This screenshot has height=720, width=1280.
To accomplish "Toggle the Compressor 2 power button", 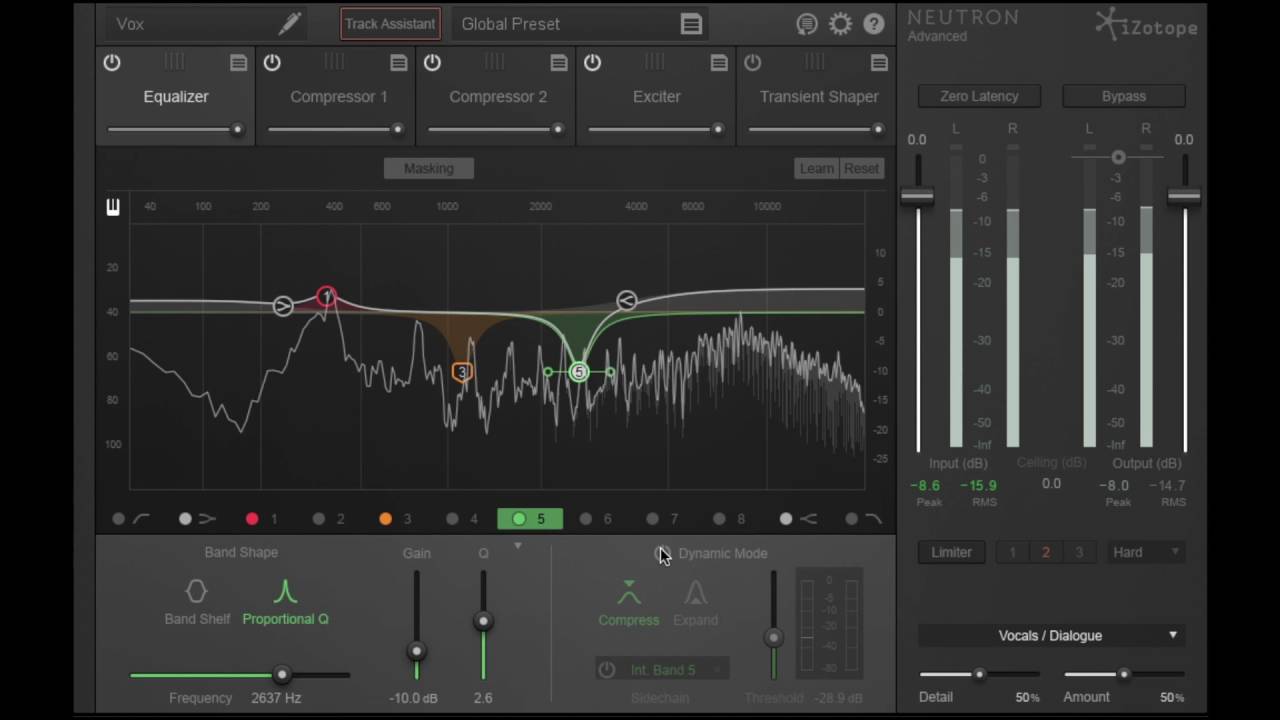I will pos(432,62).
